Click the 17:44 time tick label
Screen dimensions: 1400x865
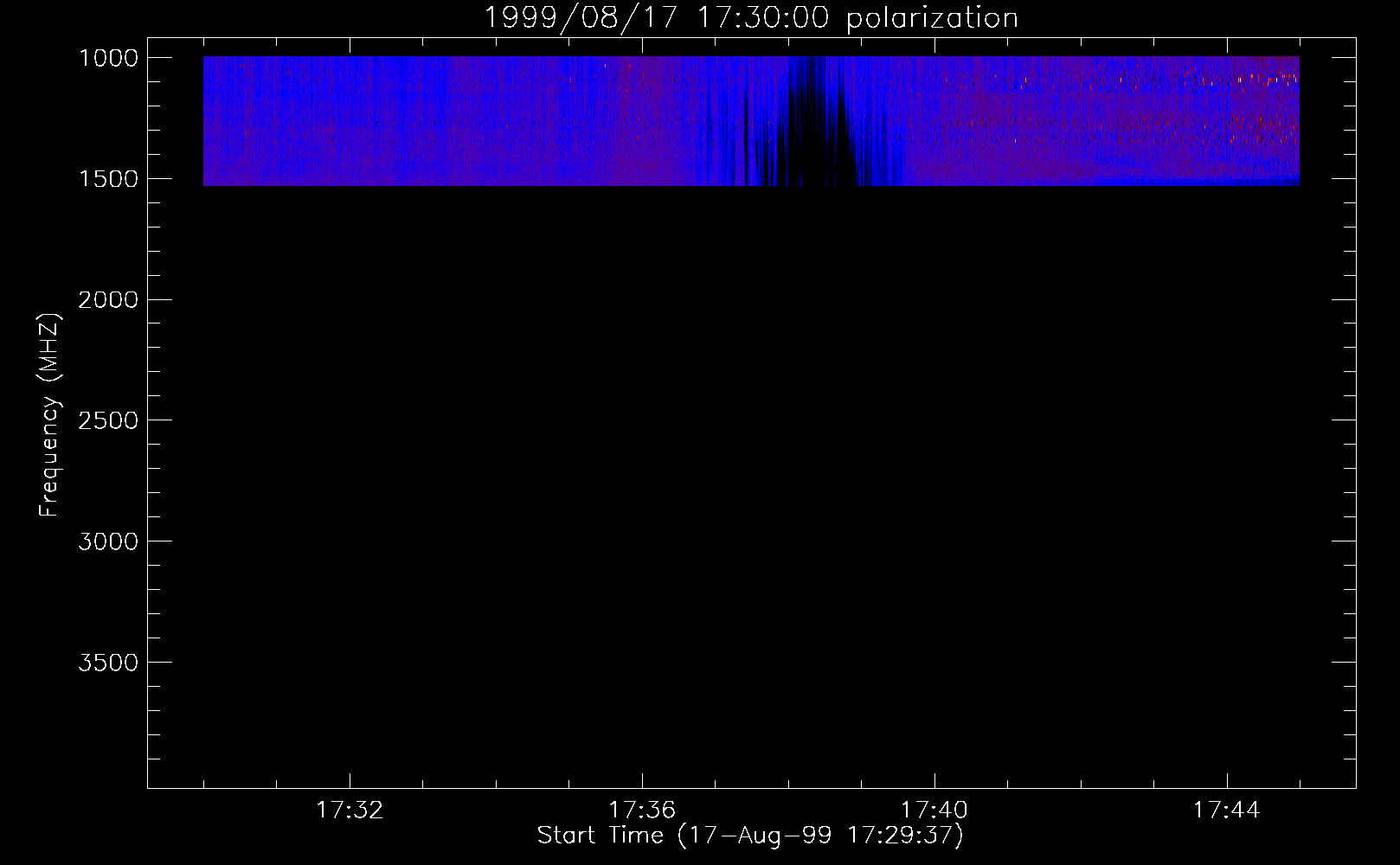[x=1227, y=811]
